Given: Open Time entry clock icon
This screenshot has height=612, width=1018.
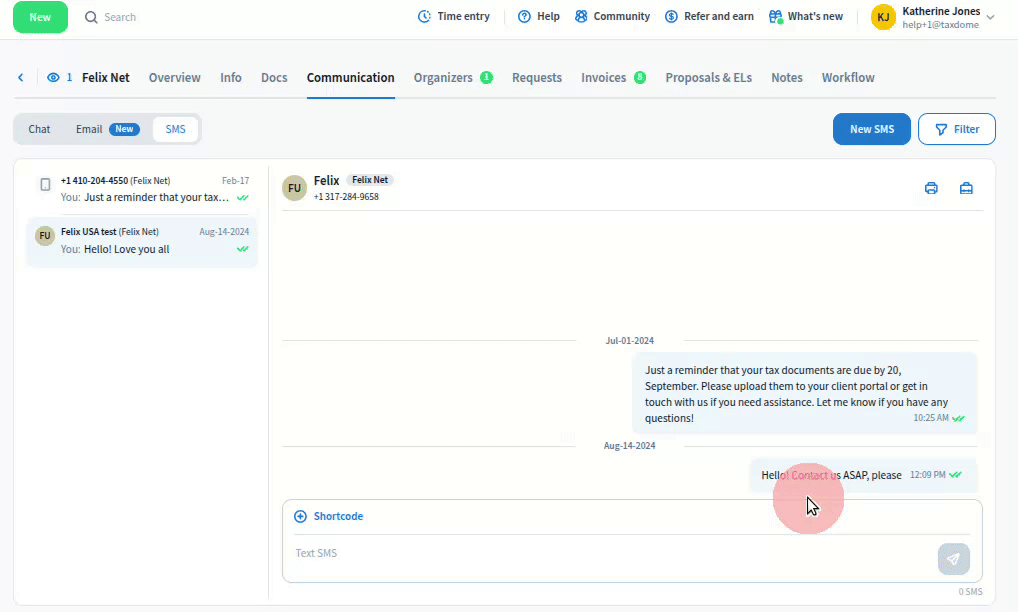Looking at the screenshot, I should coord(424,17).
